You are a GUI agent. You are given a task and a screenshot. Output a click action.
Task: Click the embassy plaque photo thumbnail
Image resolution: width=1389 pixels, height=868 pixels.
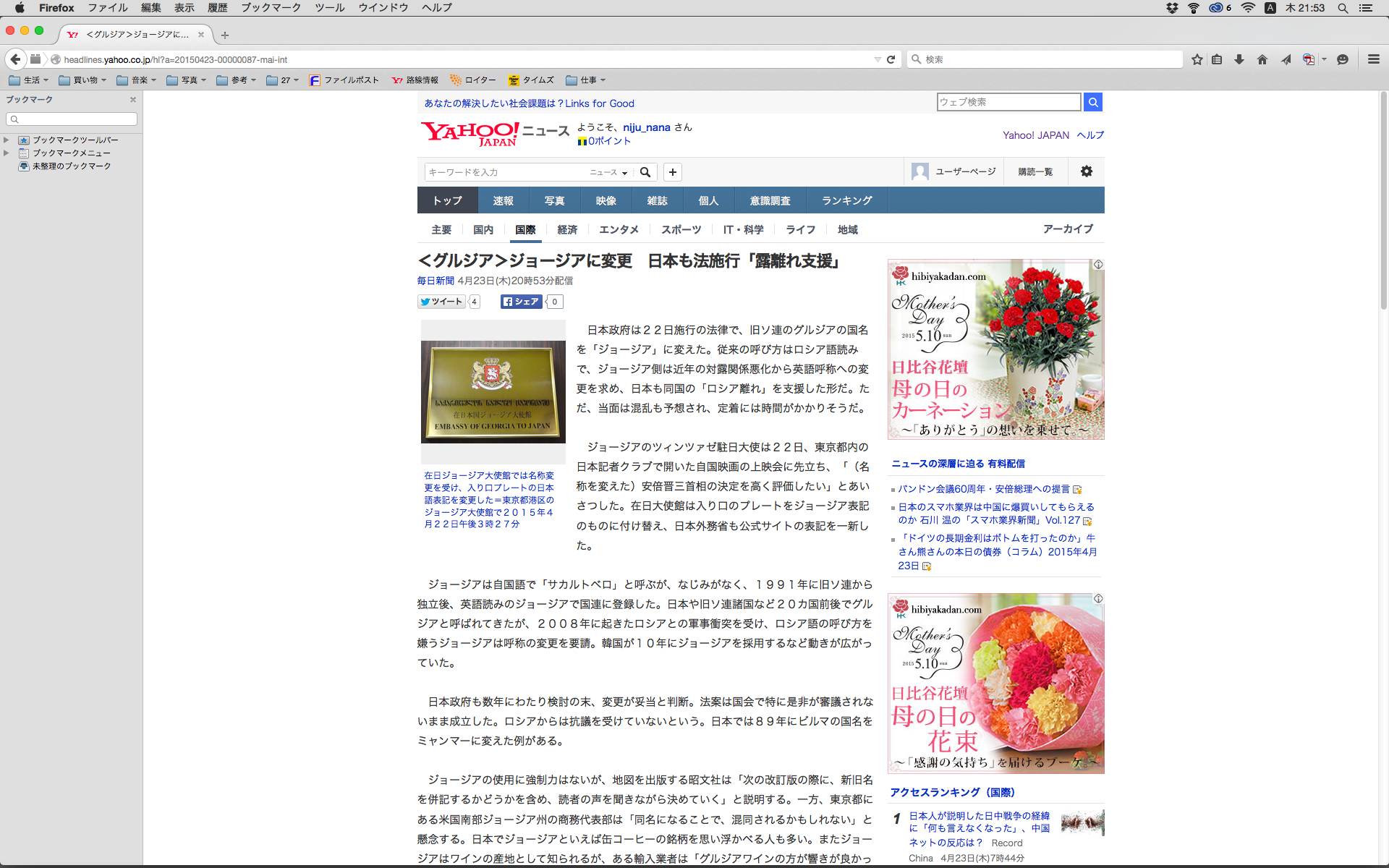(x=493, y=391)
